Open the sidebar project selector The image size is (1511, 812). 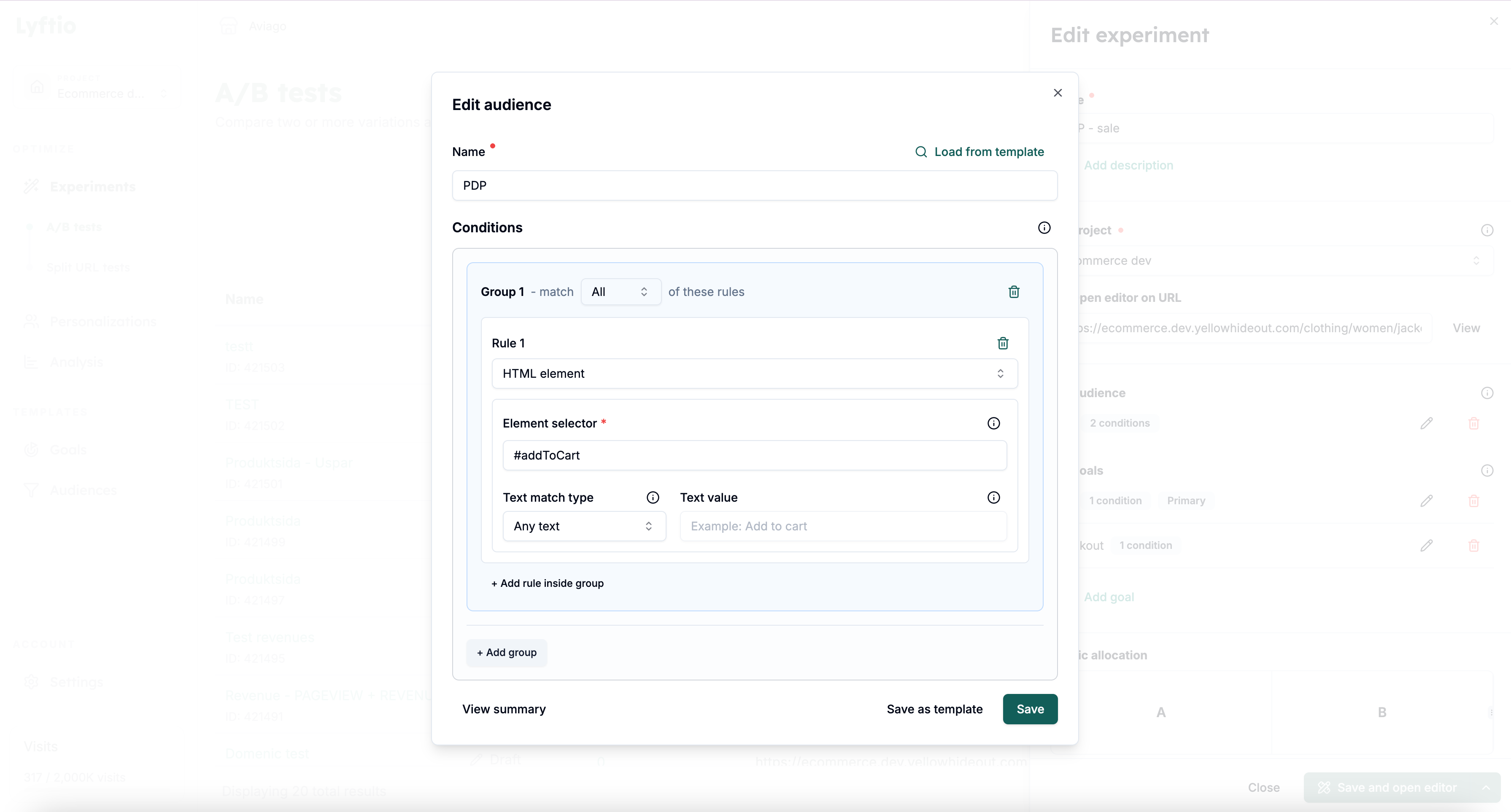tap(97, 88)
